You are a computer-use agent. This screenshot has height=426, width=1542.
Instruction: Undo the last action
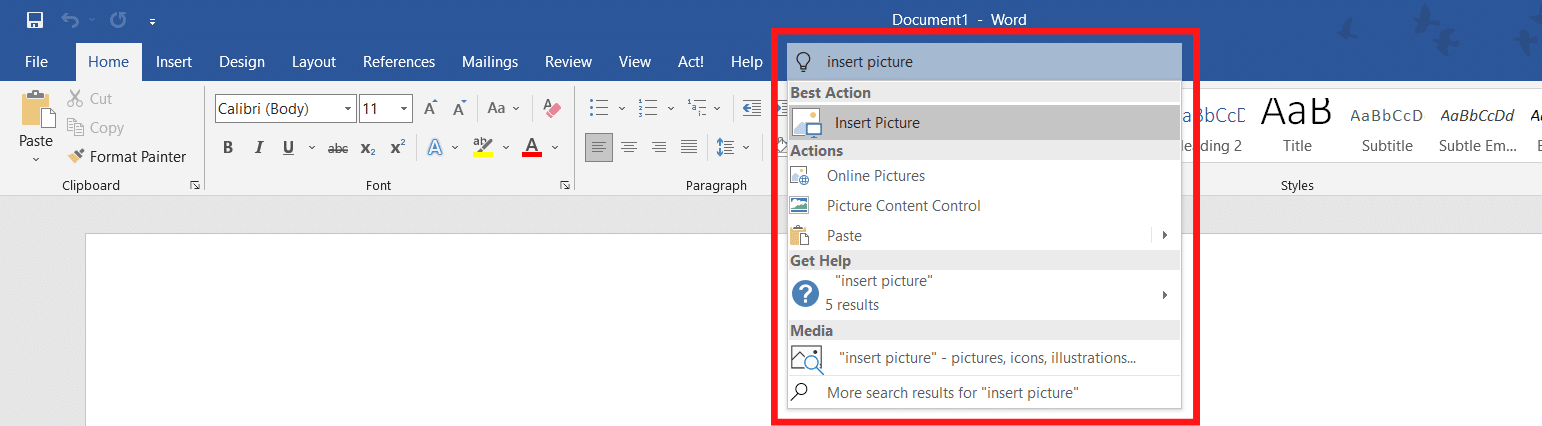[70, 20]
